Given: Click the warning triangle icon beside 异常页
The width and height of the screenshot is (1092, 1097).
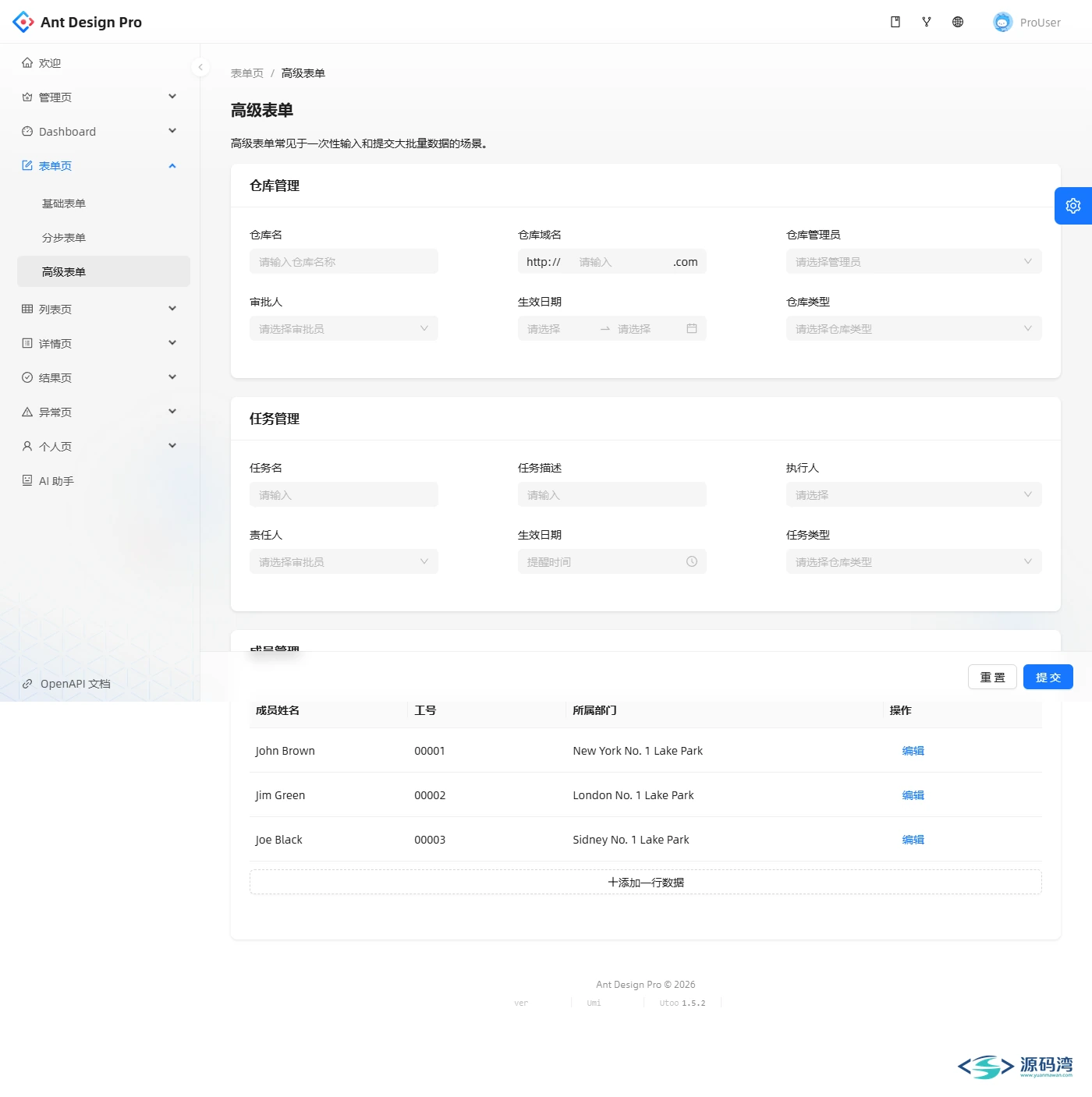Looking at the screenshot, I should point(27,412).
